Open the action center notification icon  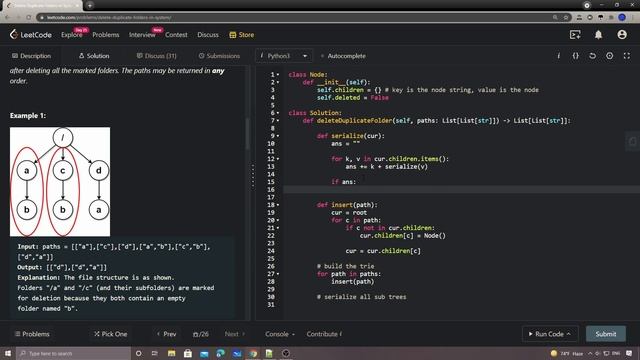[x=629, y=353]
